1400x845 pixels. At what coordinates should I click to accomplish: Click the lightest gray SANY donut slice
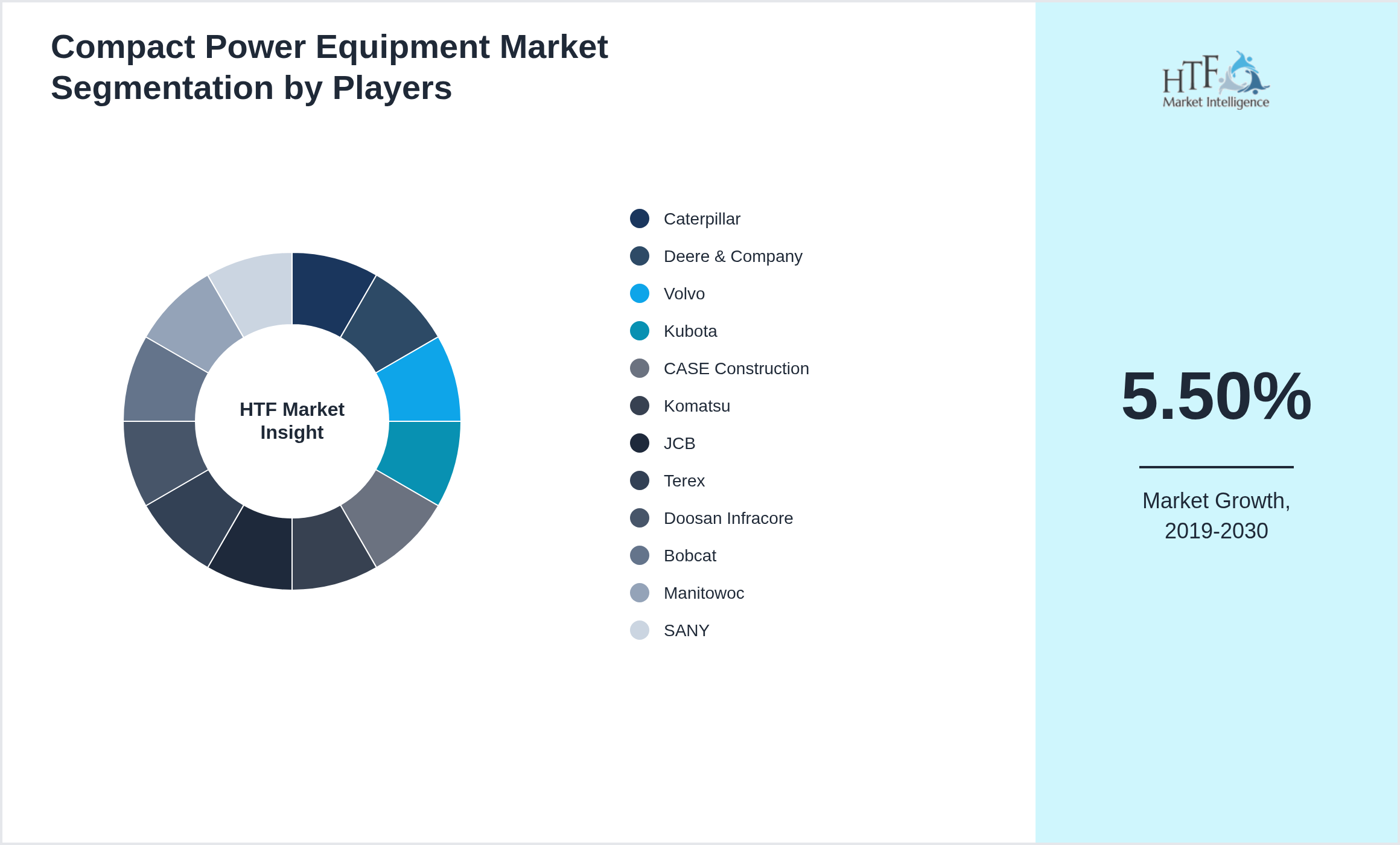[x=258, y=293]
